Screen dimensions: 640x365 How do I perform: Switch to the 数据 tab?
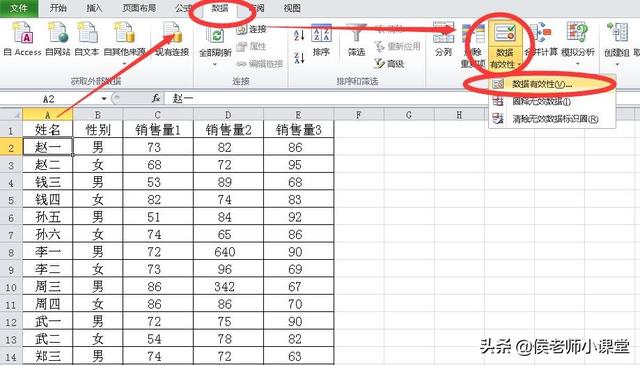(x=220, y=8)
